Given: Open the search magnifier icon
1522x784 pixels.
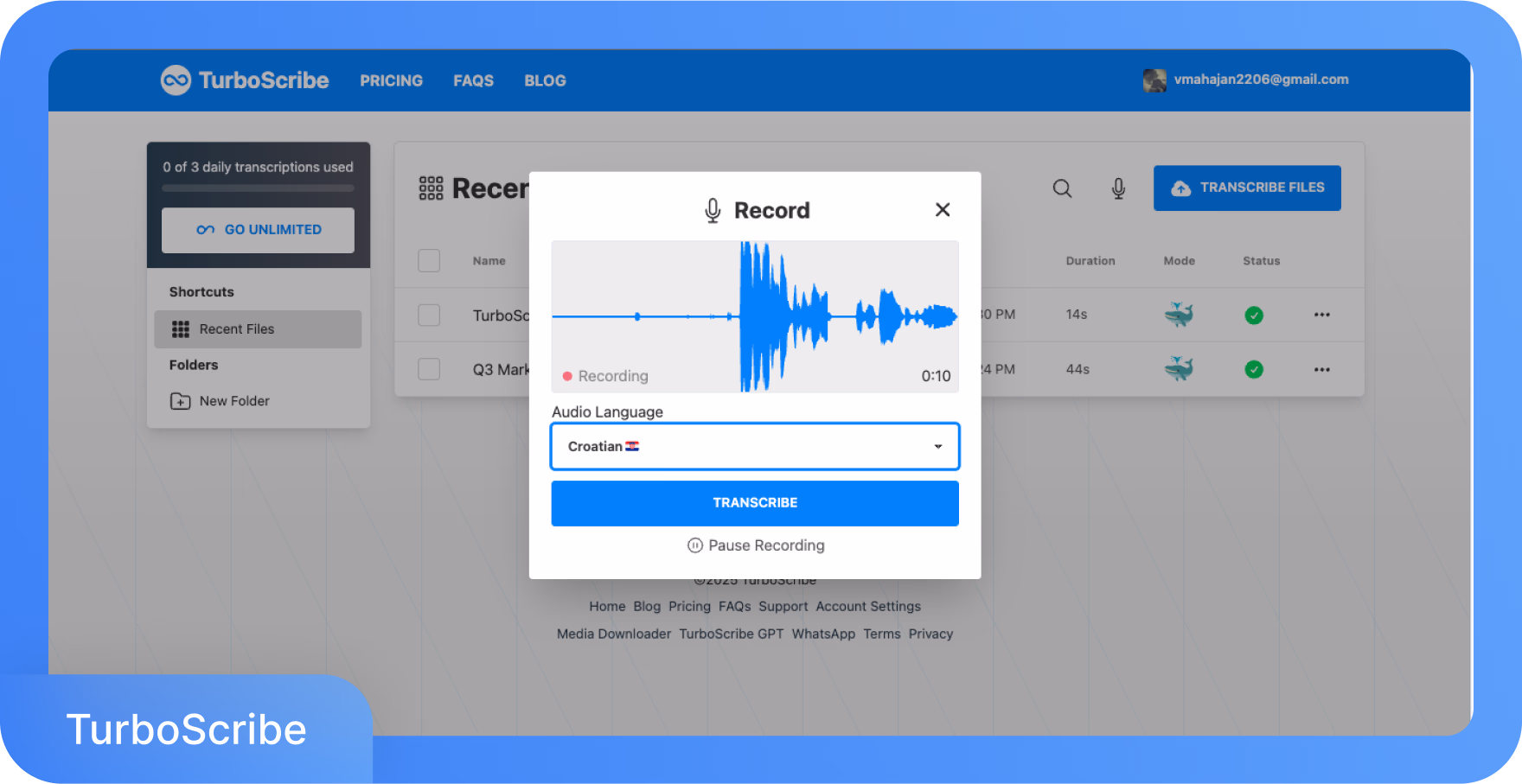Looking at the screenshot, I should tap(1062, 188).
